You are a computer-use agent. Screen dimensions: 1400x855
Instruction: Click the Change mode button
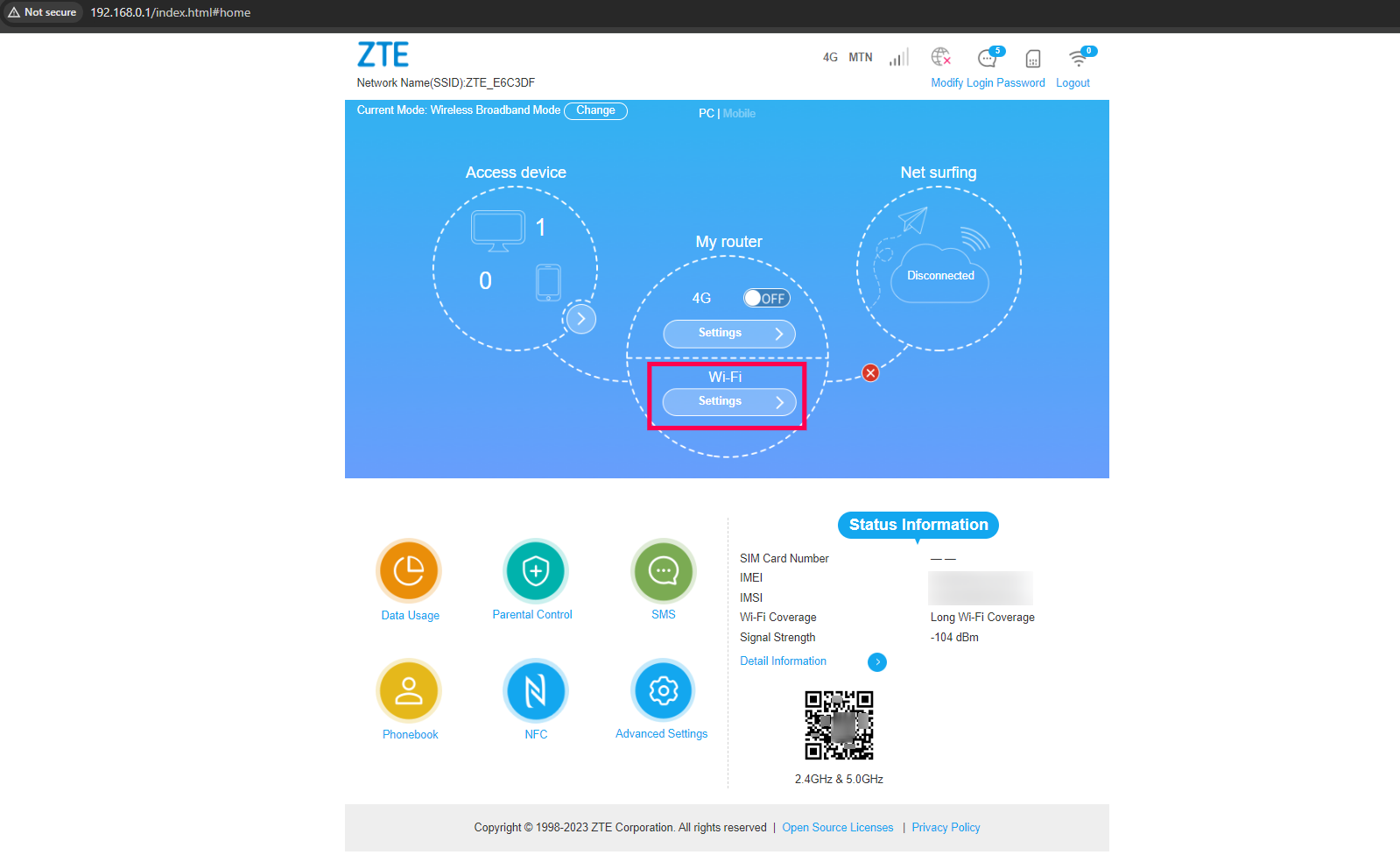pos(595,111)
